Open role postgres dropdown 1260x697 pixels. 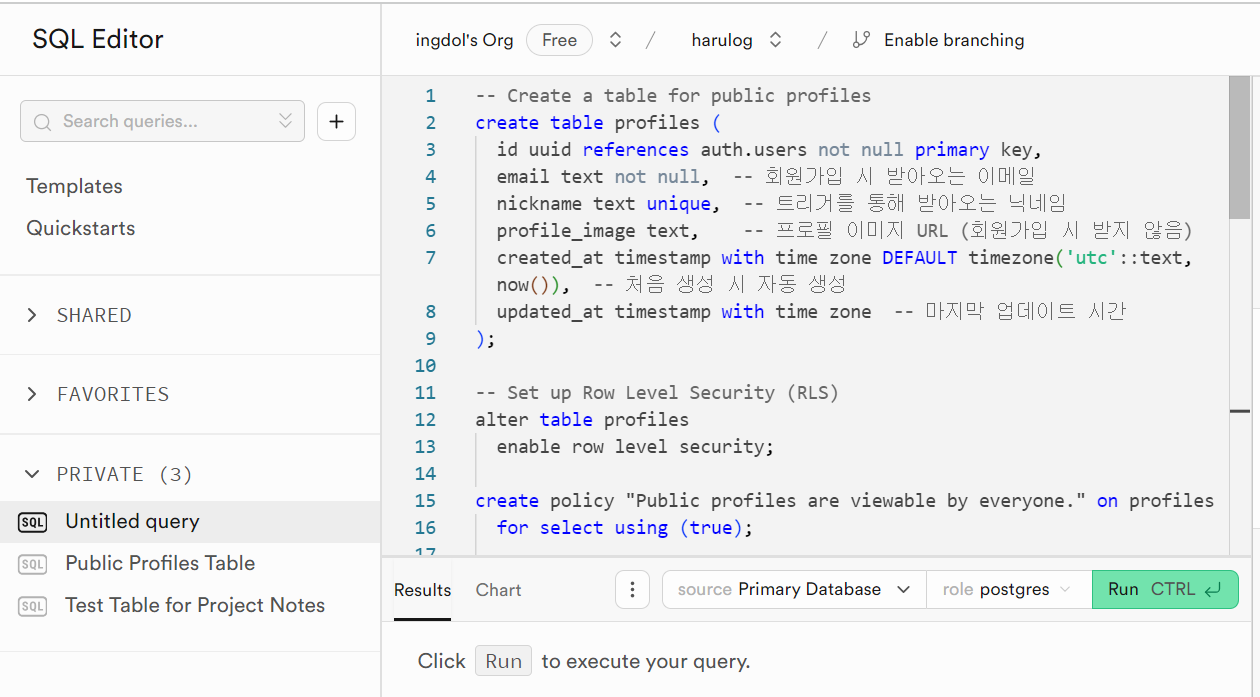click(x=1009, y=589)
